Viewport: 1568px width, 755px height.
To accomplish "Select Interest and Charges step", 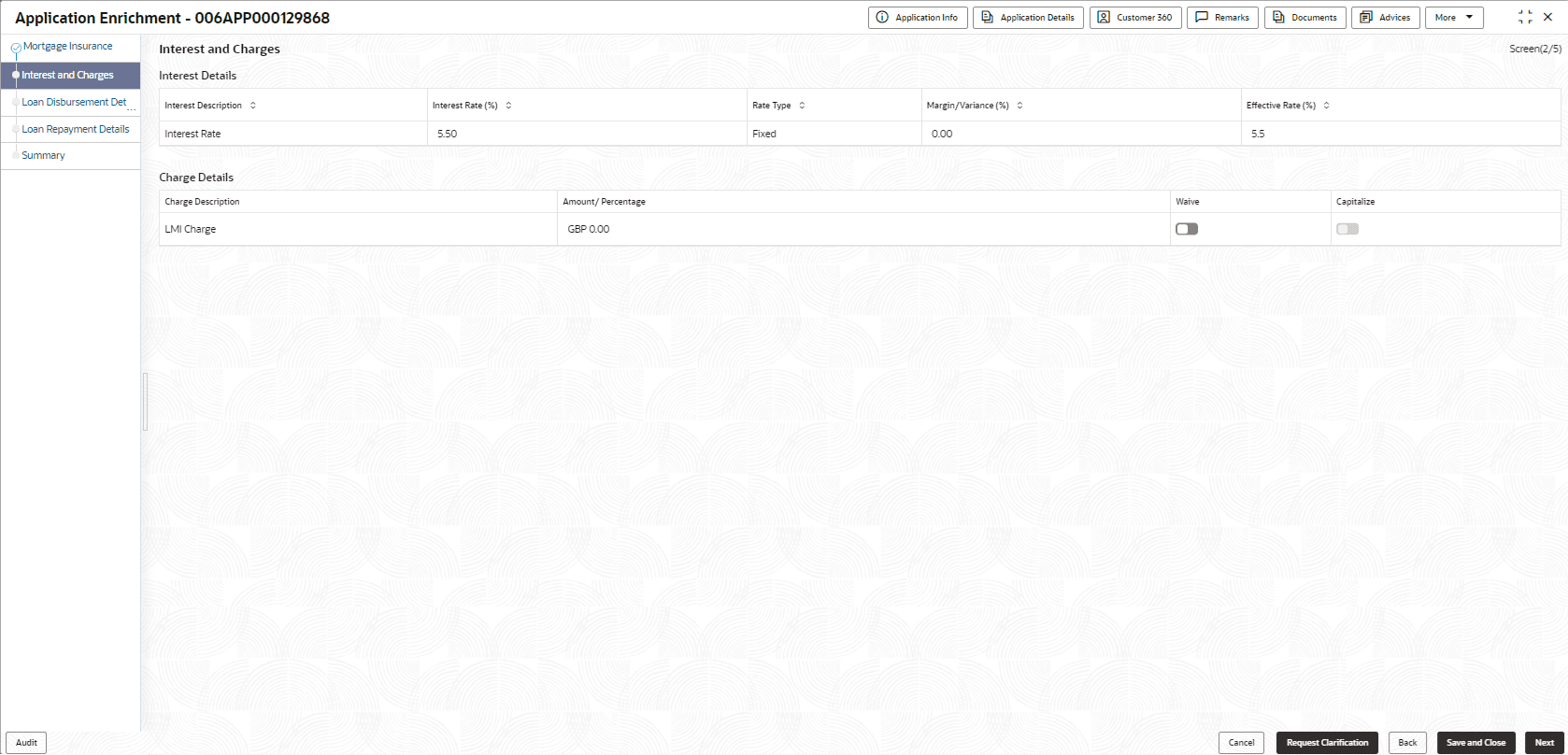I will click(x=70, y=75).
